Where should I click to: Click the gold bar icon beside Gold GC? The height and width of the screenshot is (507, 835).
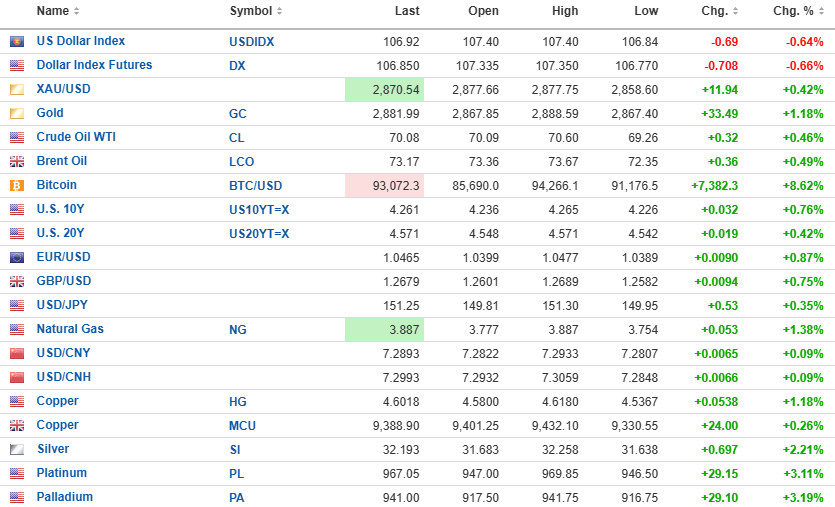tap(17, 113)
